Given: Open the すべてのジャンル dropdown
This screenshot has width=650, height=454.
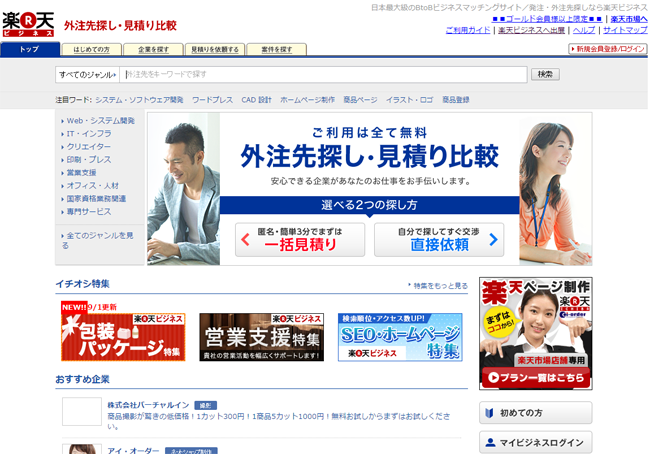Looking at the screenshot, I should point(87,75).
